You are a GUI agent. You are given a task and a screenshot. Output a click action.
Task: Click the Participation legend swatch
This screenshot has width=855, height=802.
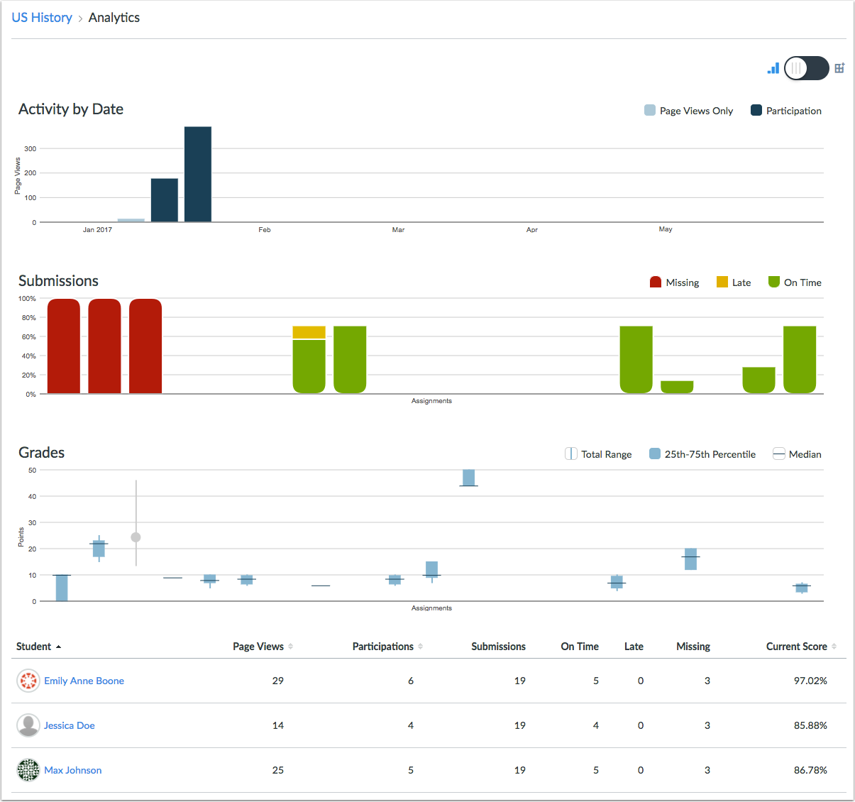pos(757,111)
